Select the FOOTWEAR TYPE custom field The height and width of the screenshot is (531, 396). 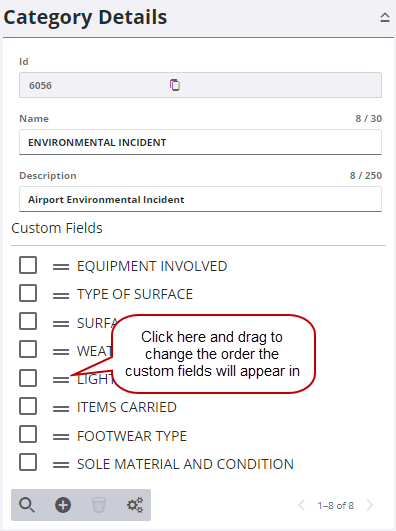[x=132, y=436]
